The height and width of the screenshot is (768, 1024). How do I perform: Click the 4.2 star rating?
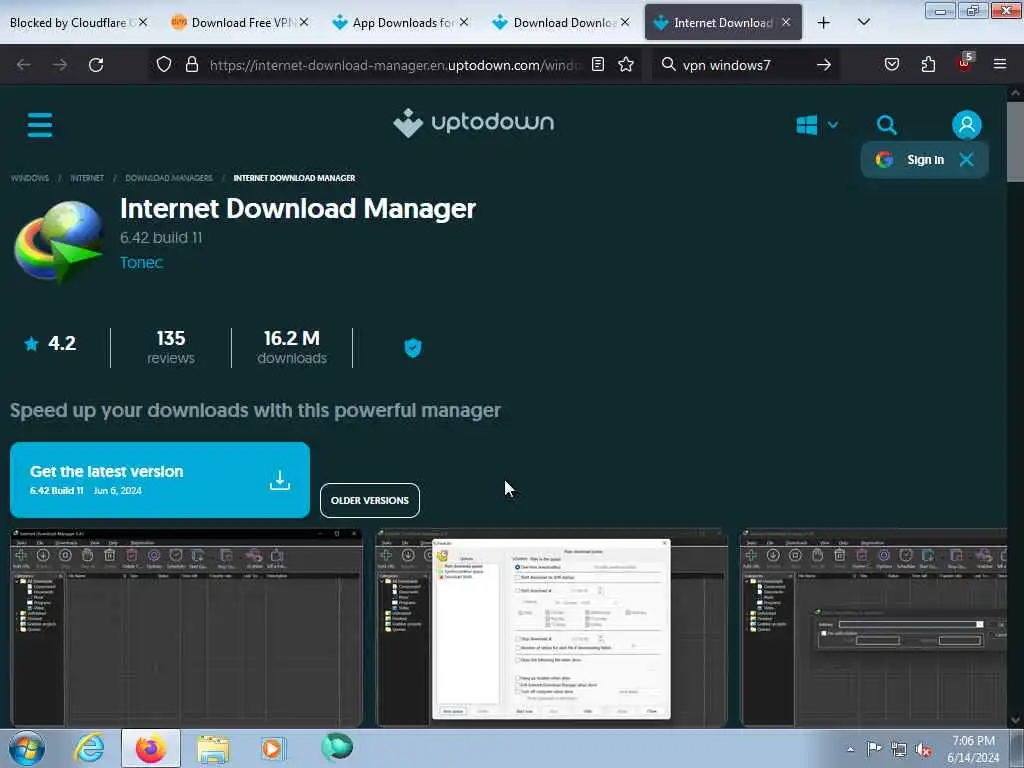[50, 344]
